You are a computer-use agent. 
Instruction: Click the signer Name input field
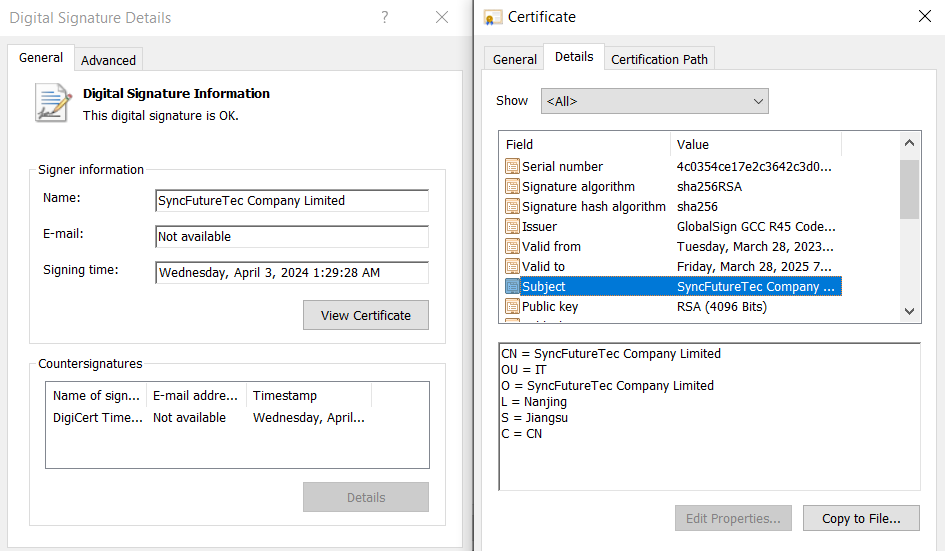click(x=292, y=201)
